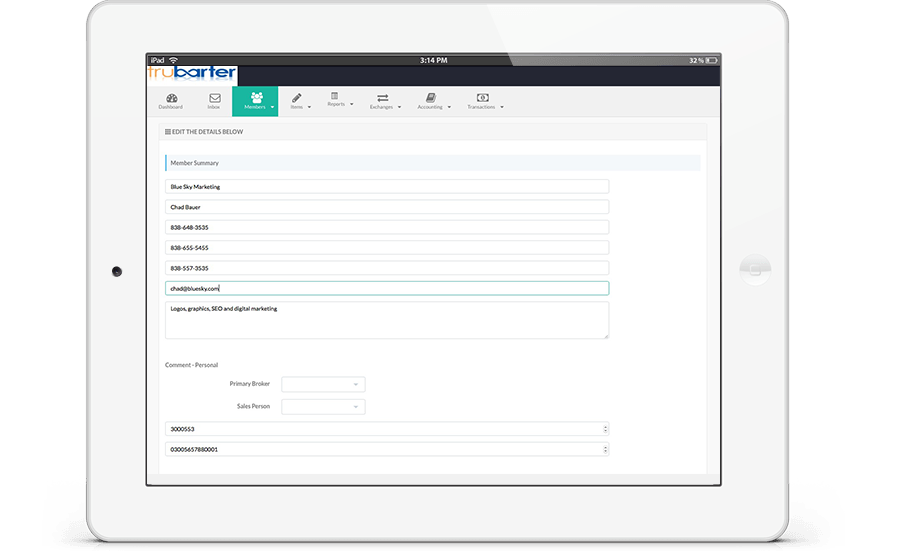
Task: Click the Logos, graphics, SEO description textarea
Action: [x=386, y=321]
